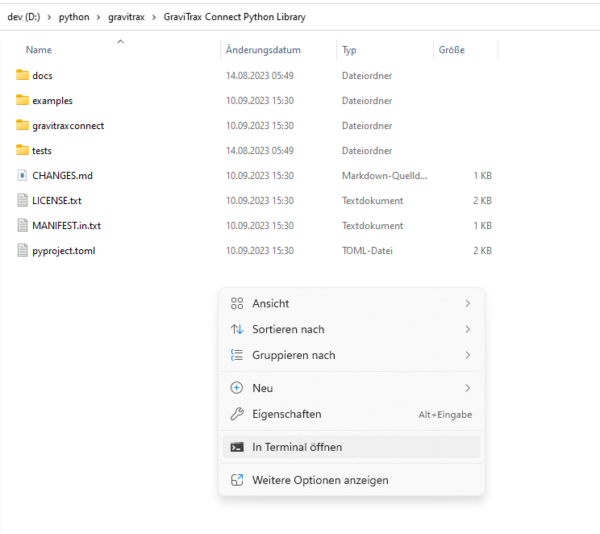Sort files by Name column header
Viewport: 600px width, 534px height.
[39, 49]
